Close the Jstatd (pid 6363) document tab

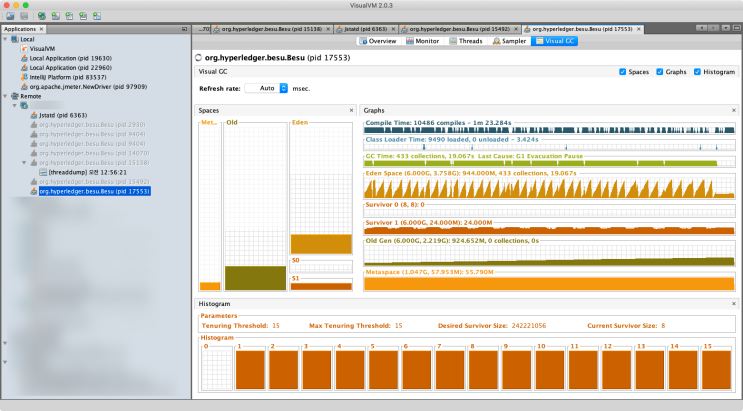pyautogui.click(x=393, y=29)
